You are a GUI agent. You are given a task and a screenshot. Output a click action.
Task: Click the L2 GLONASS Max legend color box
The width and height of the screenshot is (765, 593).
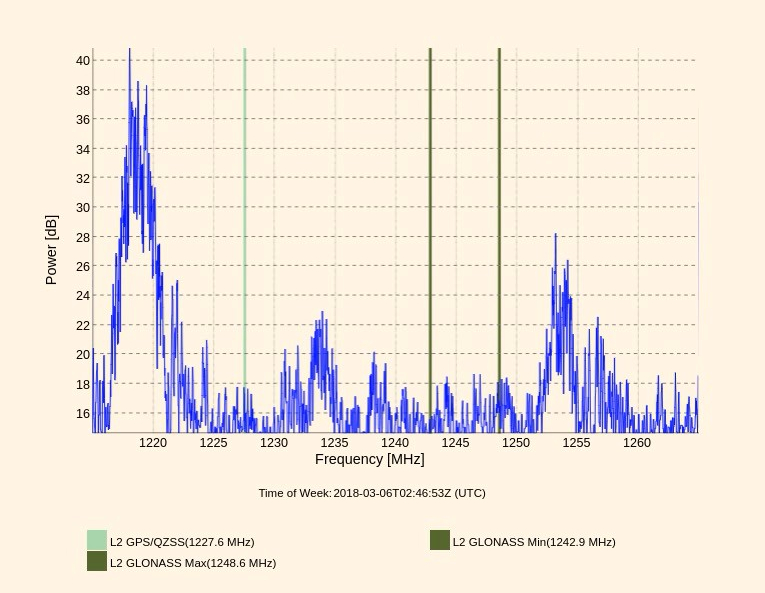pyautogui.click(x=96, y=562)
